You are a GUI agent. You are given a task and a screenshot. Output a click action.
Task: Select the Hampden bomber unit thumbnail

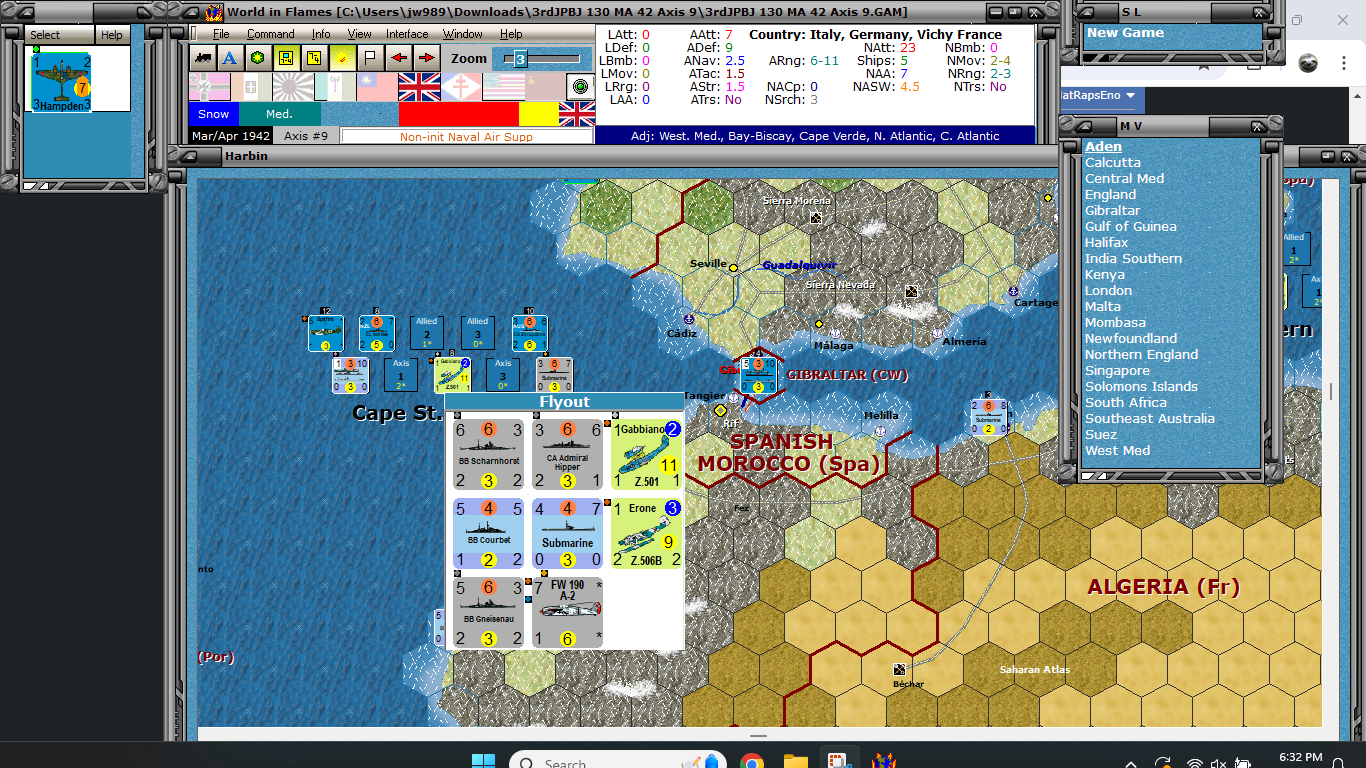pyautogui.click(x=62, y=82)
